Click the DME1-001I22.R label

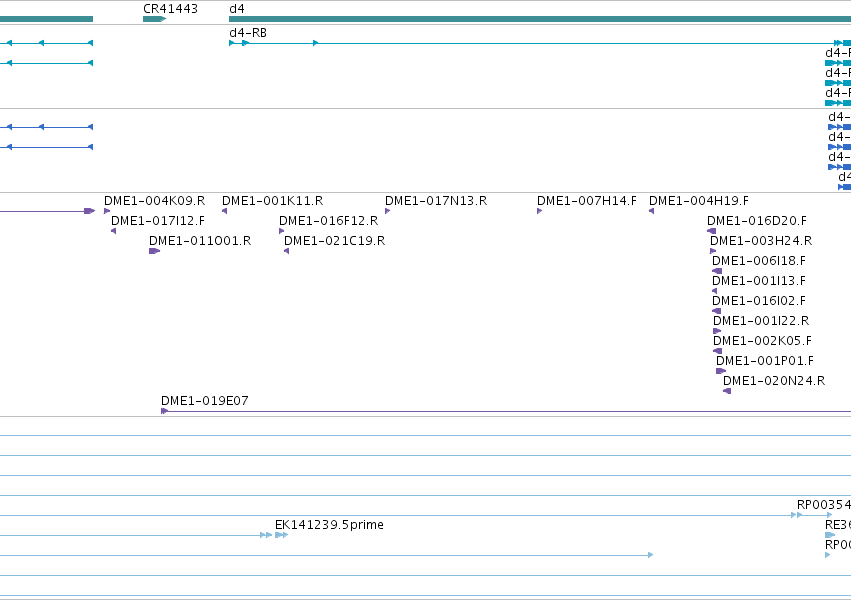[x=761, y=321]
